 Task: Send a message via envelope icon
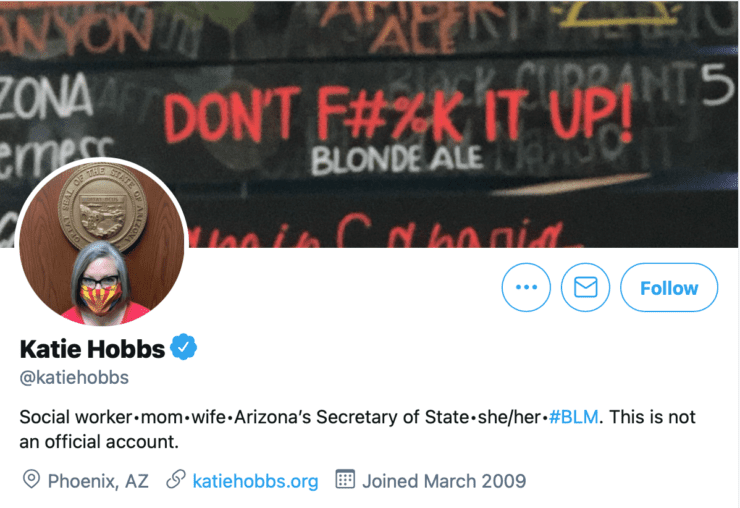[x=585, y=288]
